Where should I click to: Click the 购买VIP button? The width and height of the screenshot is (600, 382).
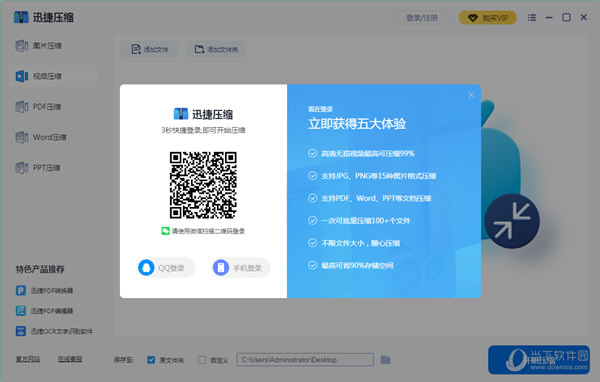coord(488,18)
